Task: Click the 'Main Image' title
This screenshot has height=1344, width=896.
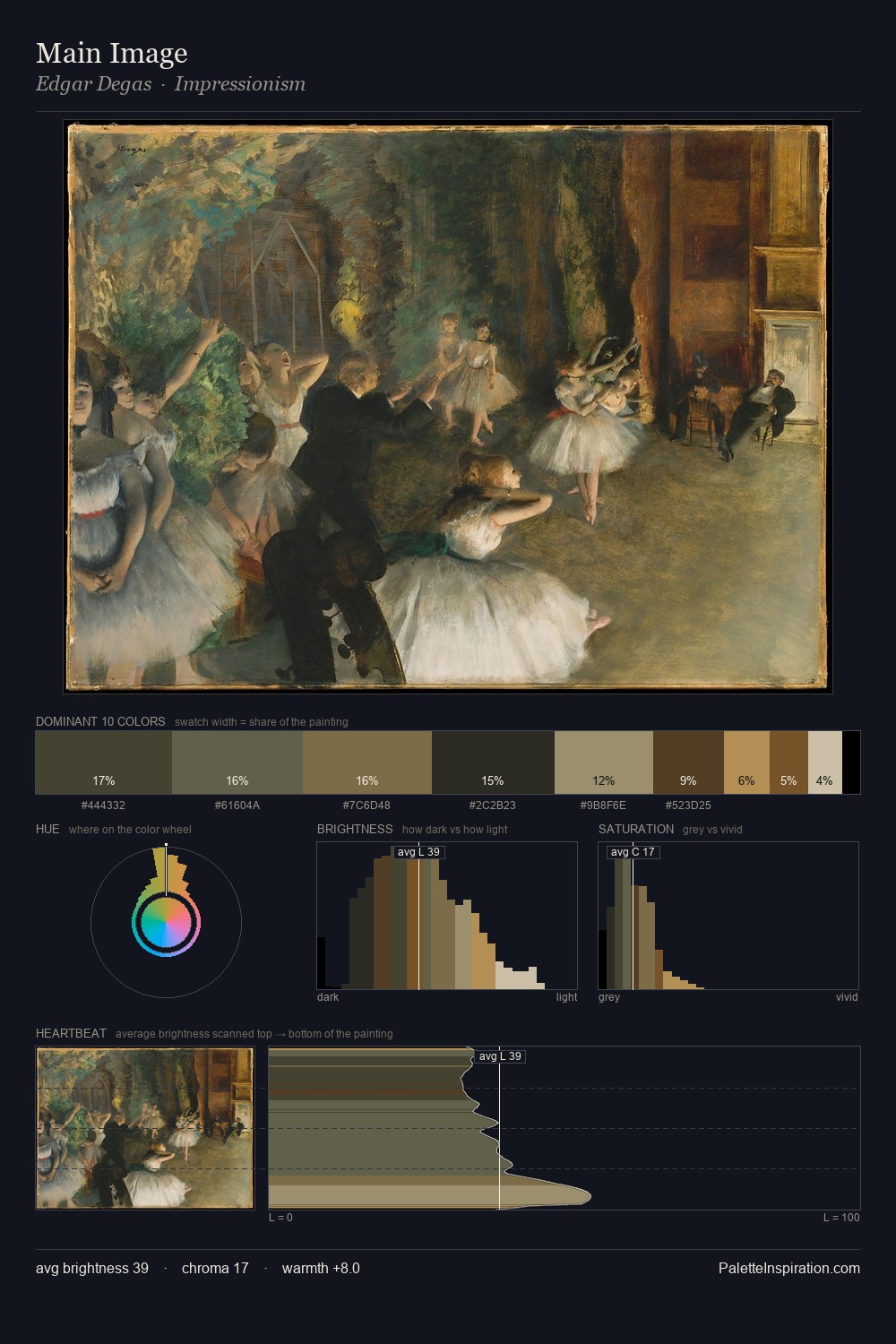Action: [x=112, y=53]
